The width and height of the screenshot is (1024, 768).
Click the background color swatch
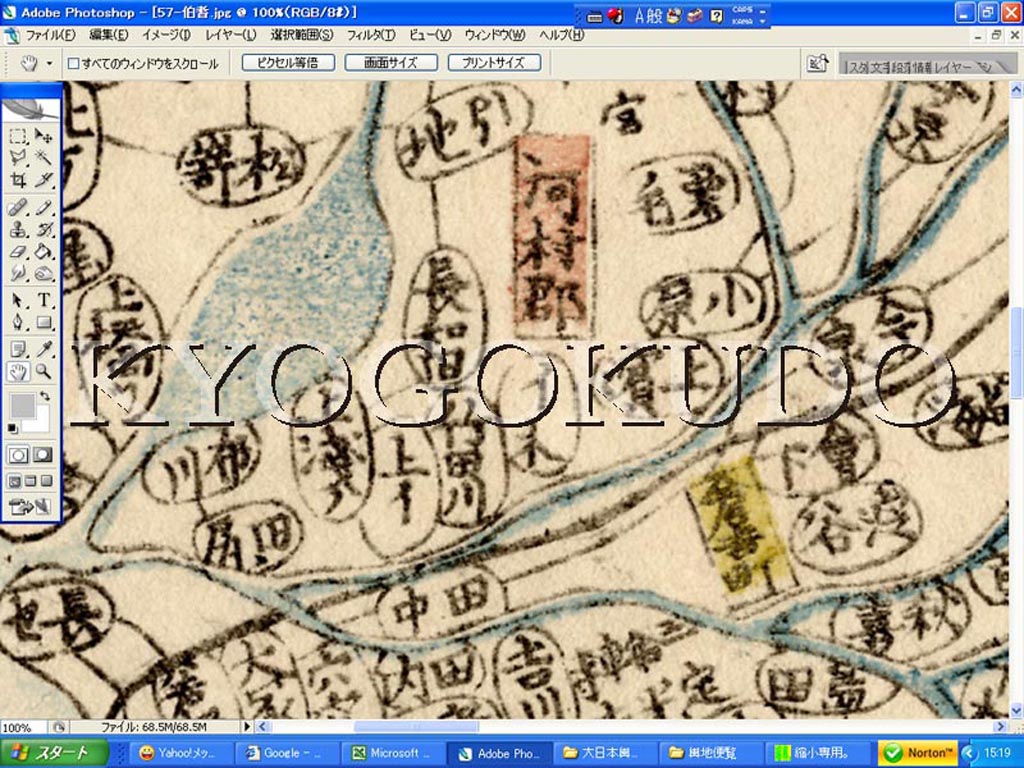[x=40, y=424]
